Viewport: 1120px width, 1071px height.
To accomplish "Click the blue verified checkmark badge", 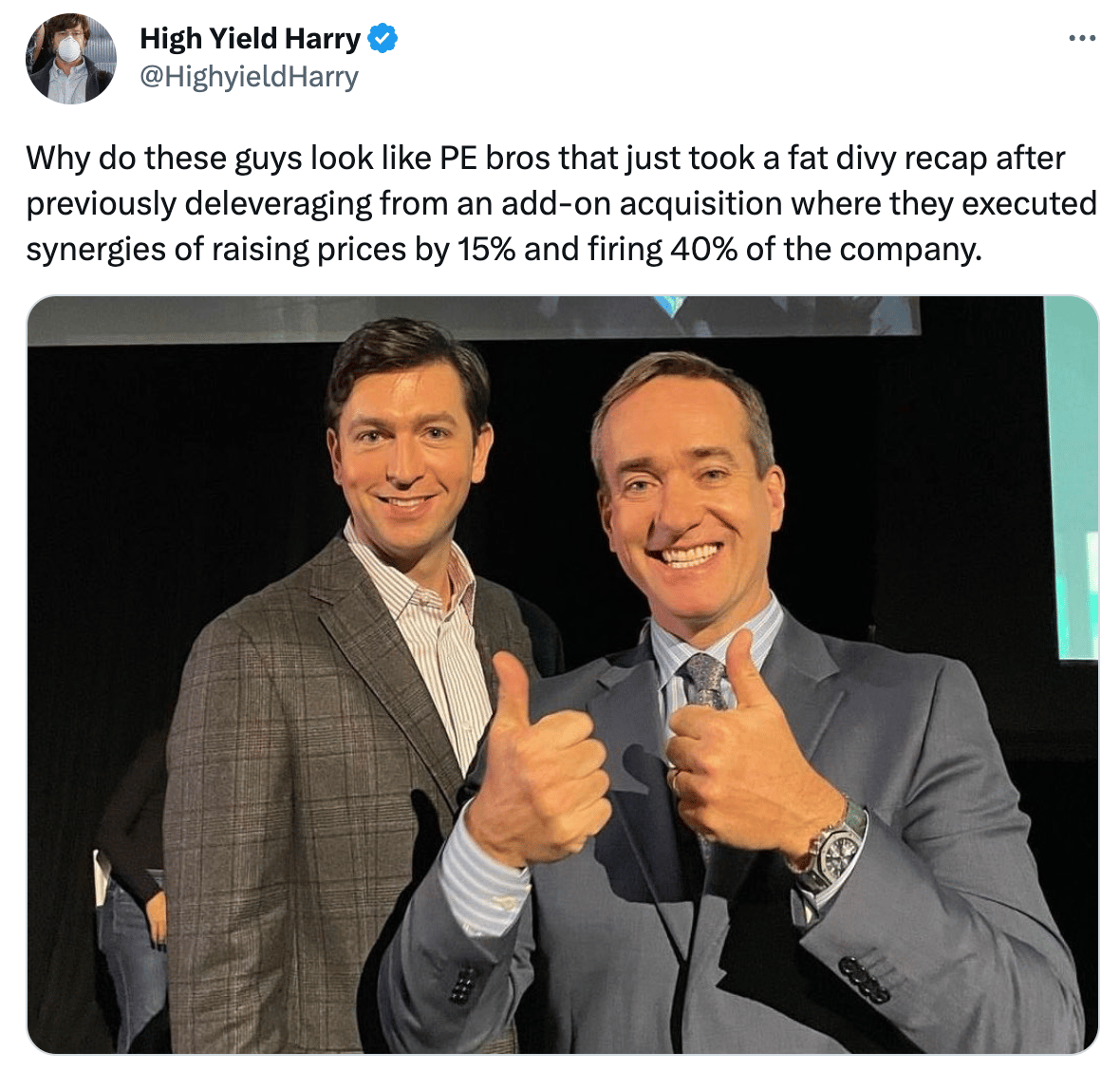I will (383, 38).
